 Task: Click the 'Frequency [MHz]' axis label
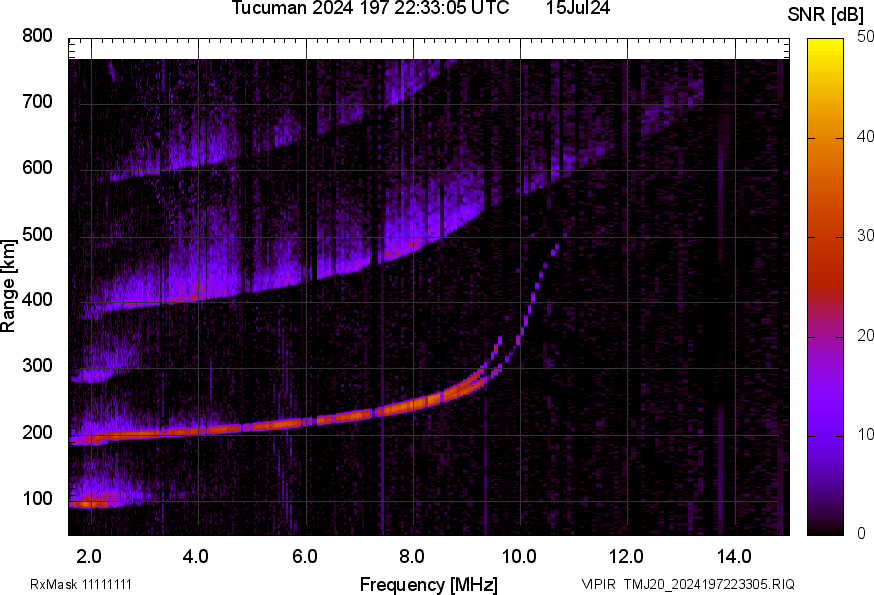pyautogui.click(x=429, y=584)
